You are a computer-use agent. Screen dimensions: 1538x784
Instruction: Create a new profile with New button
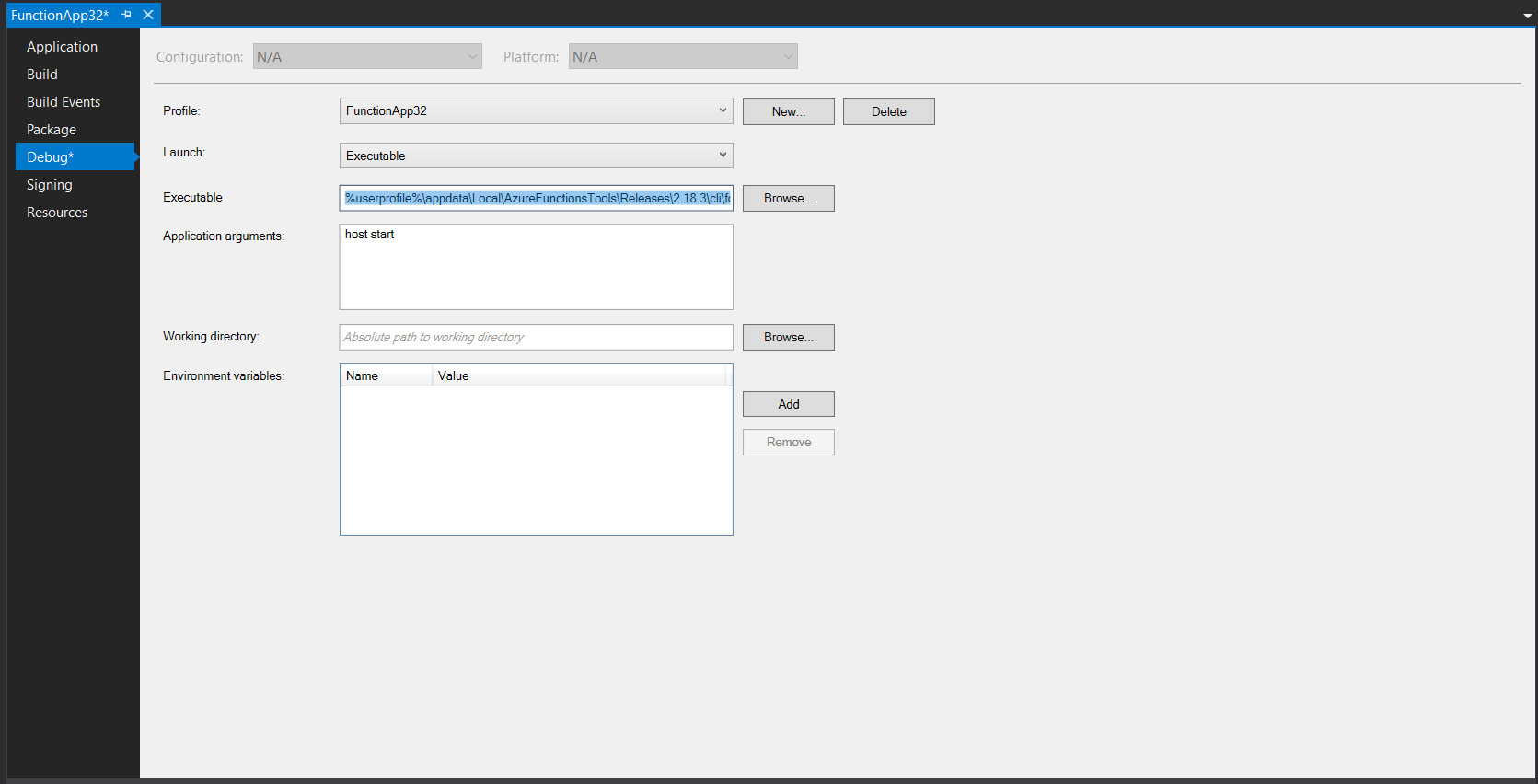point(789,111)
